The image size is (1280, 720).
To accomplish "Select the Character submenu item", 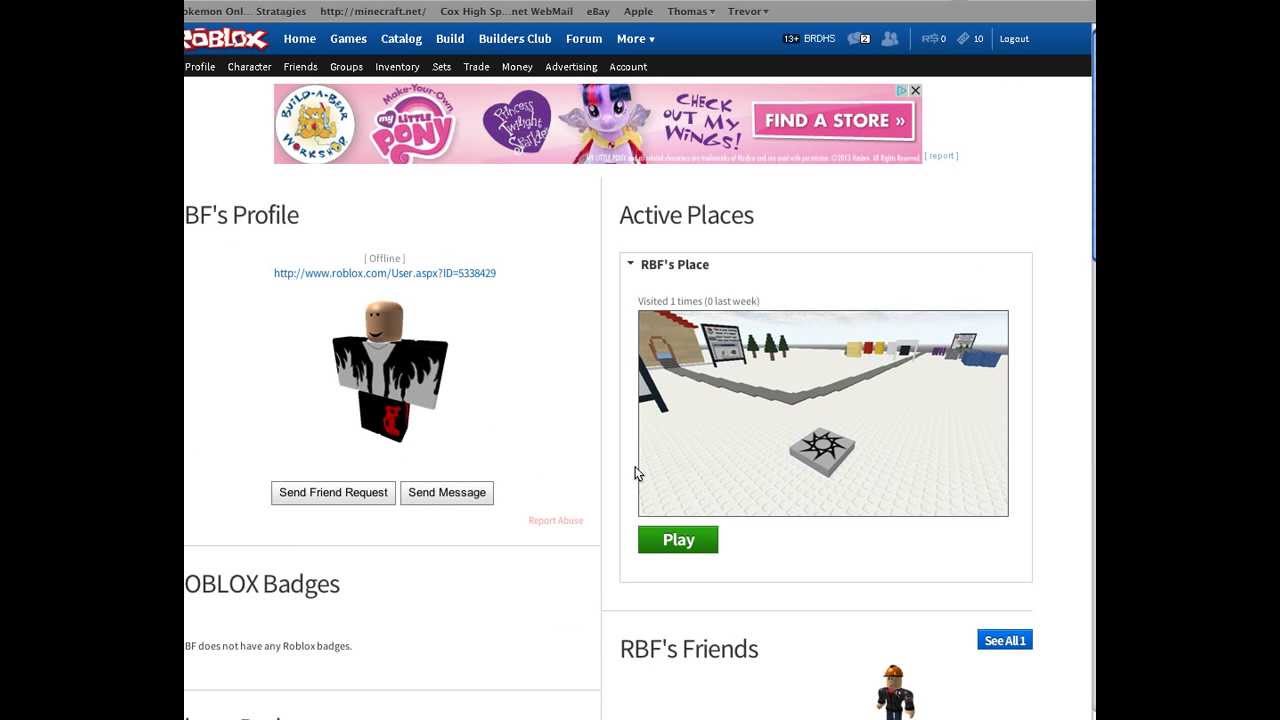I will point(249,67).
